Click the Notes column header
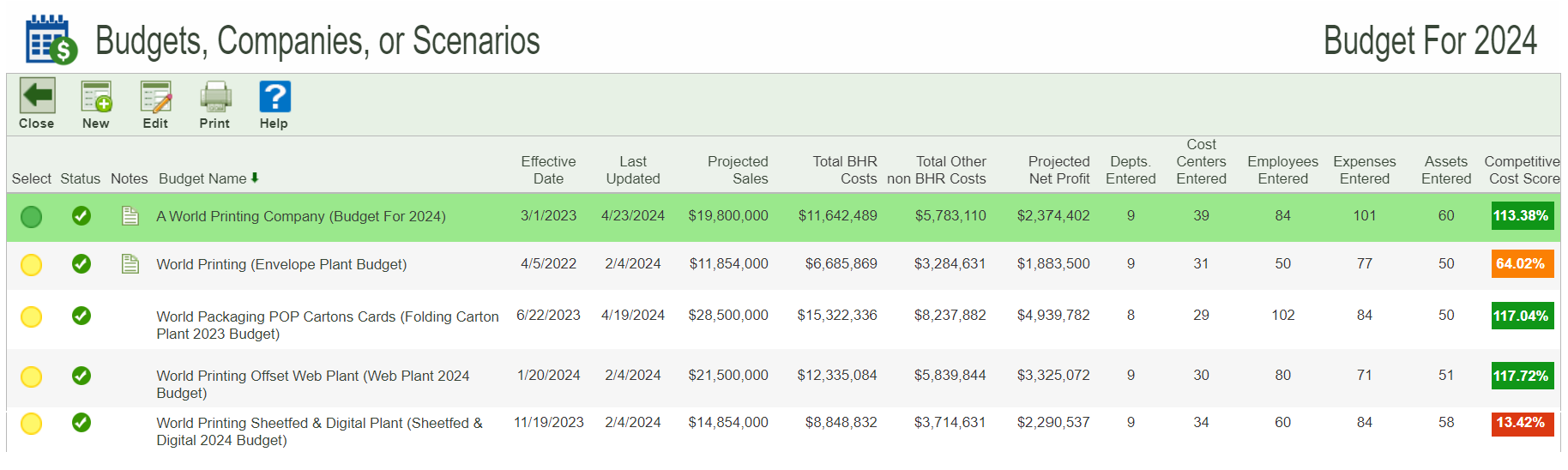 130,178
